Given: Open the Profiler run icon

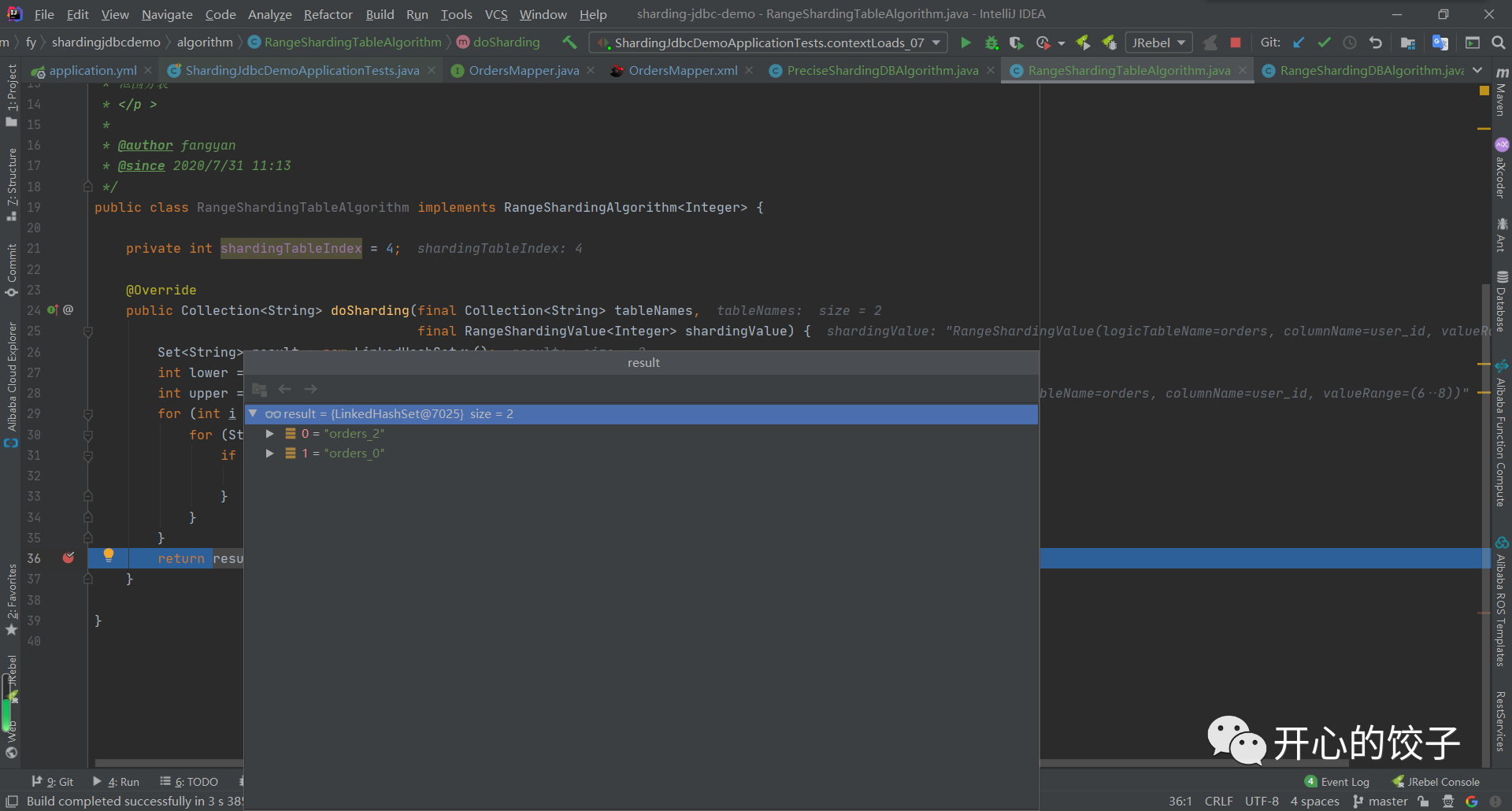Looking at the screenshot, I should tap(1043, 43).
